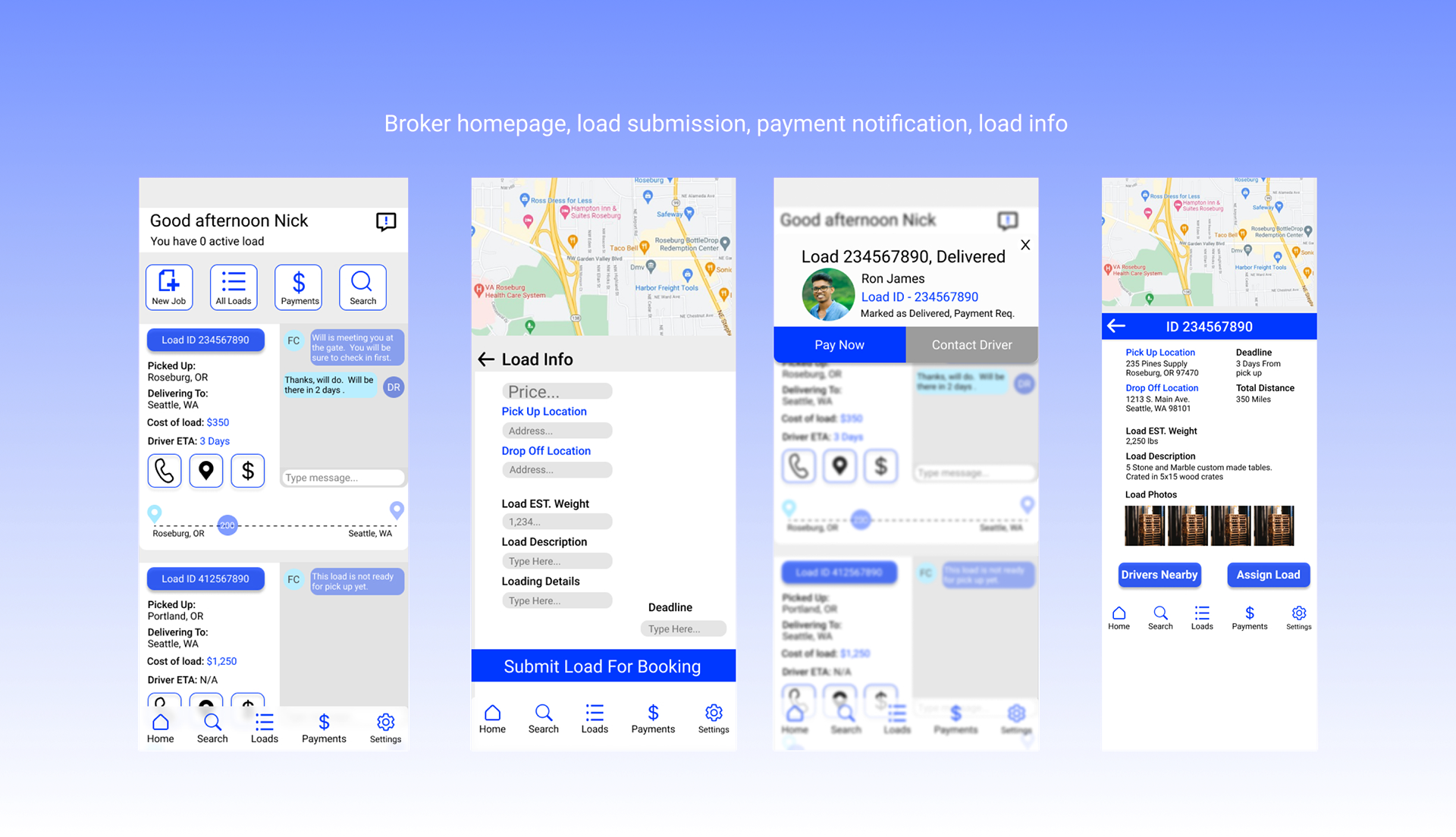Click Pick Up Location address field
1456x837 pixels.
tap(557, 431)
